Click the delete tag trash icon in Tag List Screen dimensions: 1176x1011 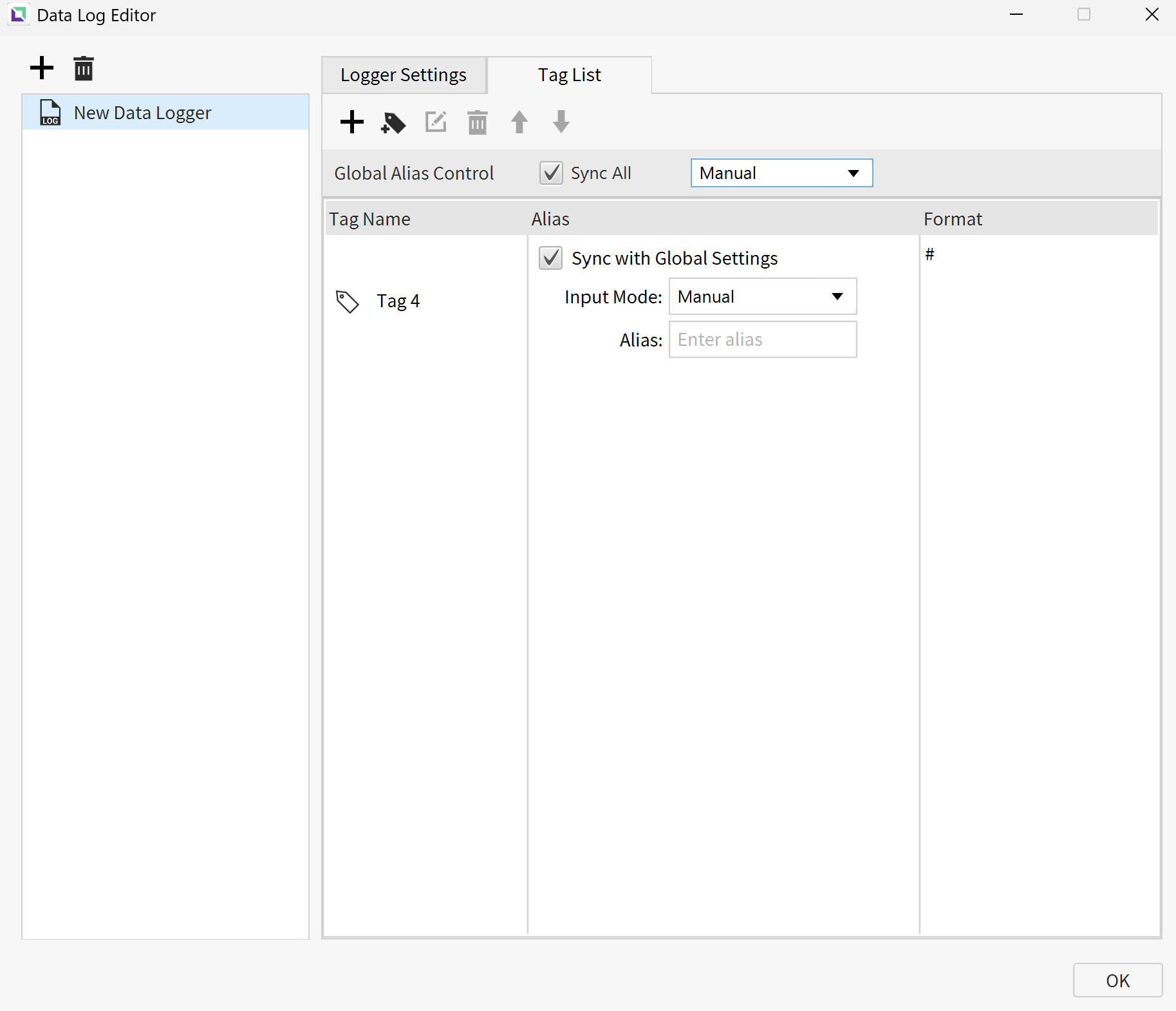point(478,122)
